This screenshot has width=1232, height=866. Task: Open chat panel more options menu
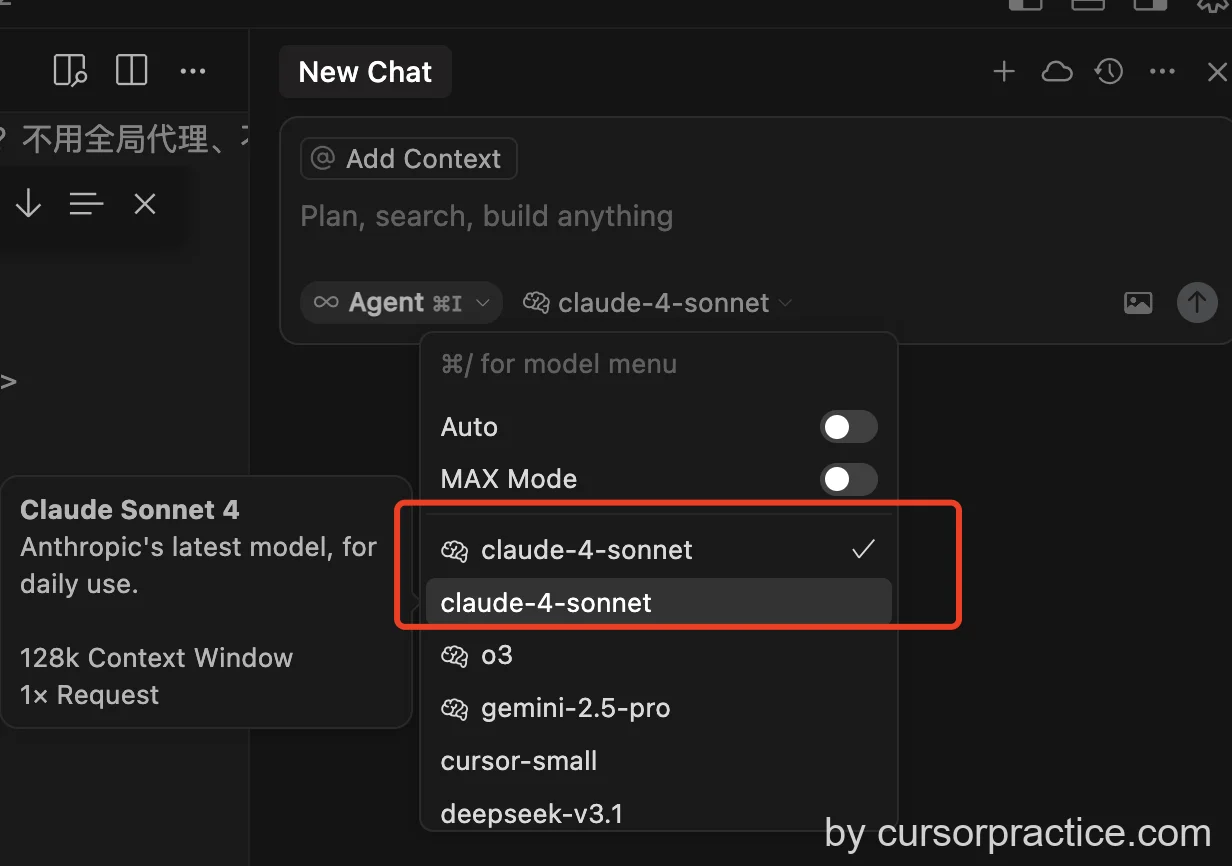1163,72
